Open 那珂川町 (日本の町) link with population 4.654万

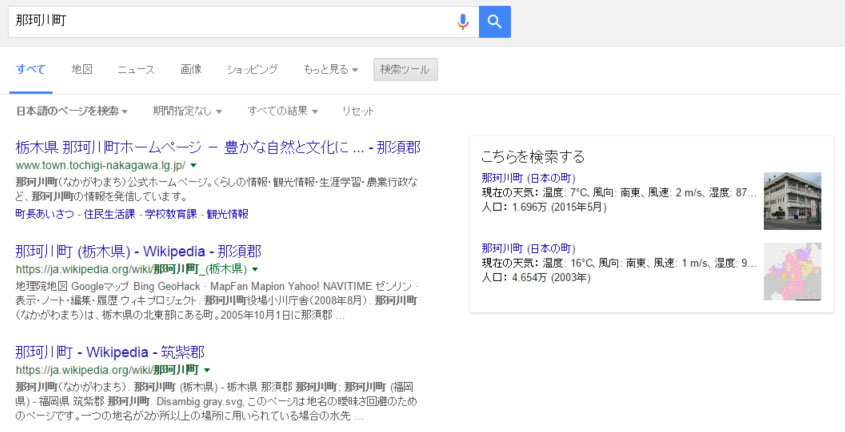pyautogui.click(x=528, y=248)
